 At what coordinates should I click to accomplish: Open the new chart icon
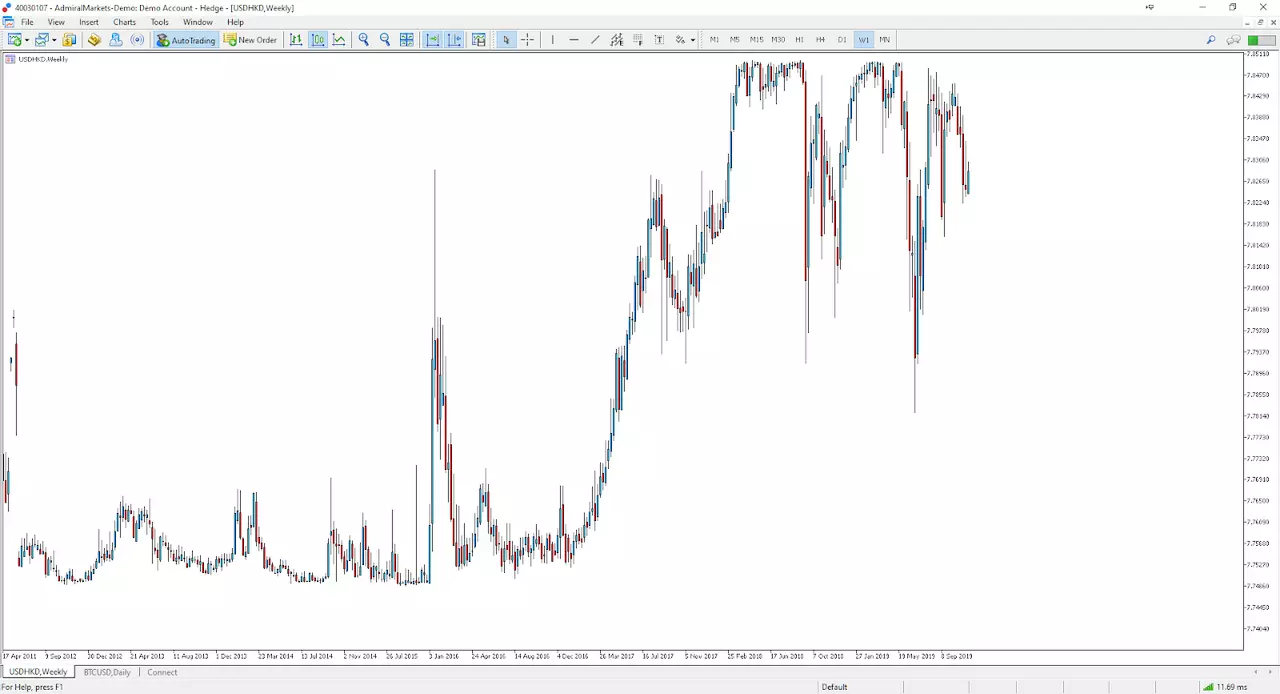pyautogui.click(x=15, y=40)
